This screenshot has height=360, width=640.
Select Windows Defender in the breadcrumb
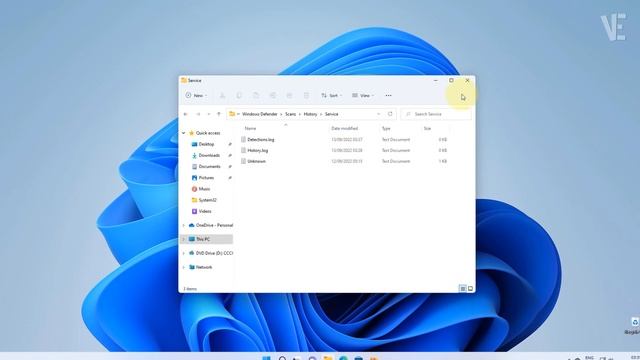tap(260, 114)
